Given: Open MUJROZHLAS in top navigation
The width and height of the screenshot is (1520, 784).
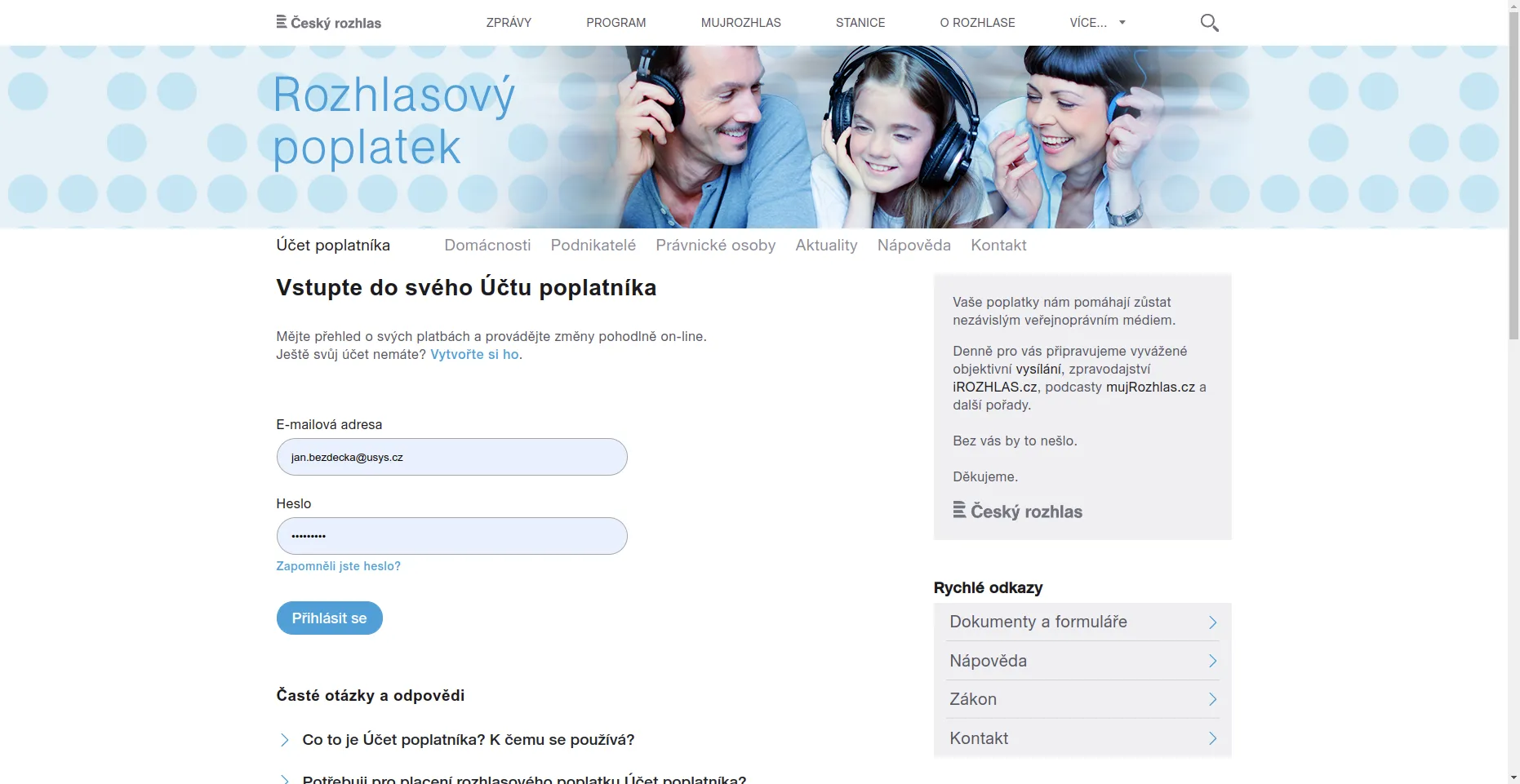Looking at the screenshot, I should click(740, 23).
